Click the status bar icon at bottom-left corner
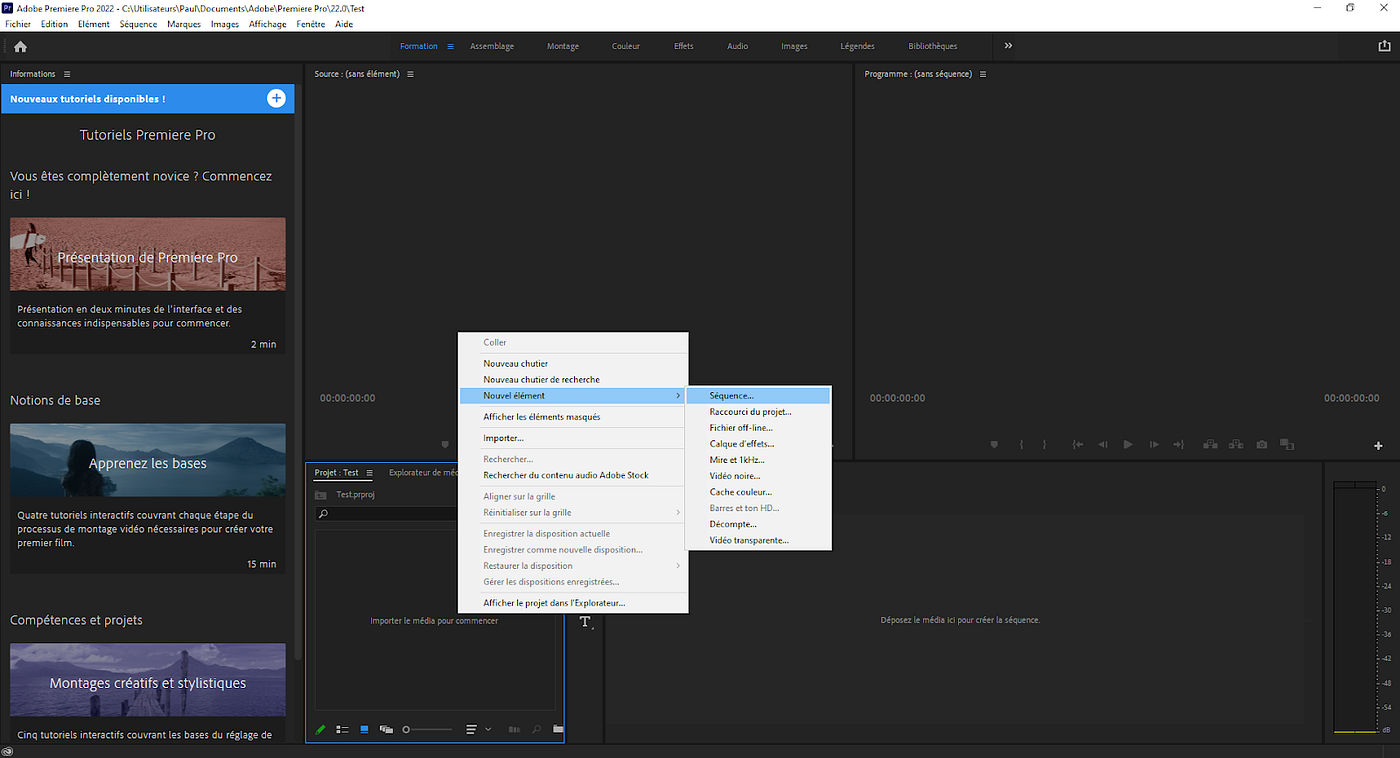Screen dimensions: 1400x758 (8, 751)
